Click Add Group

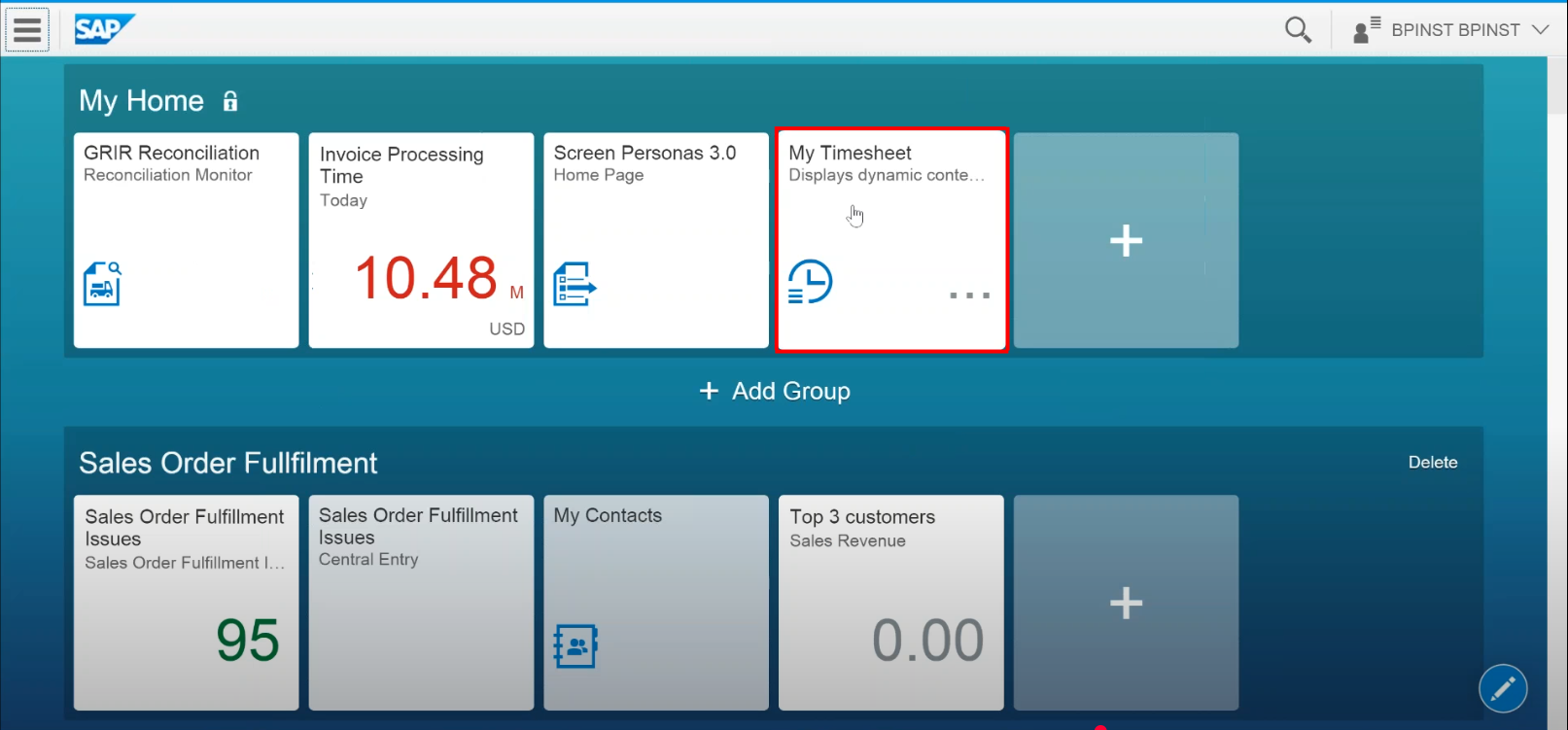[775, 391]
